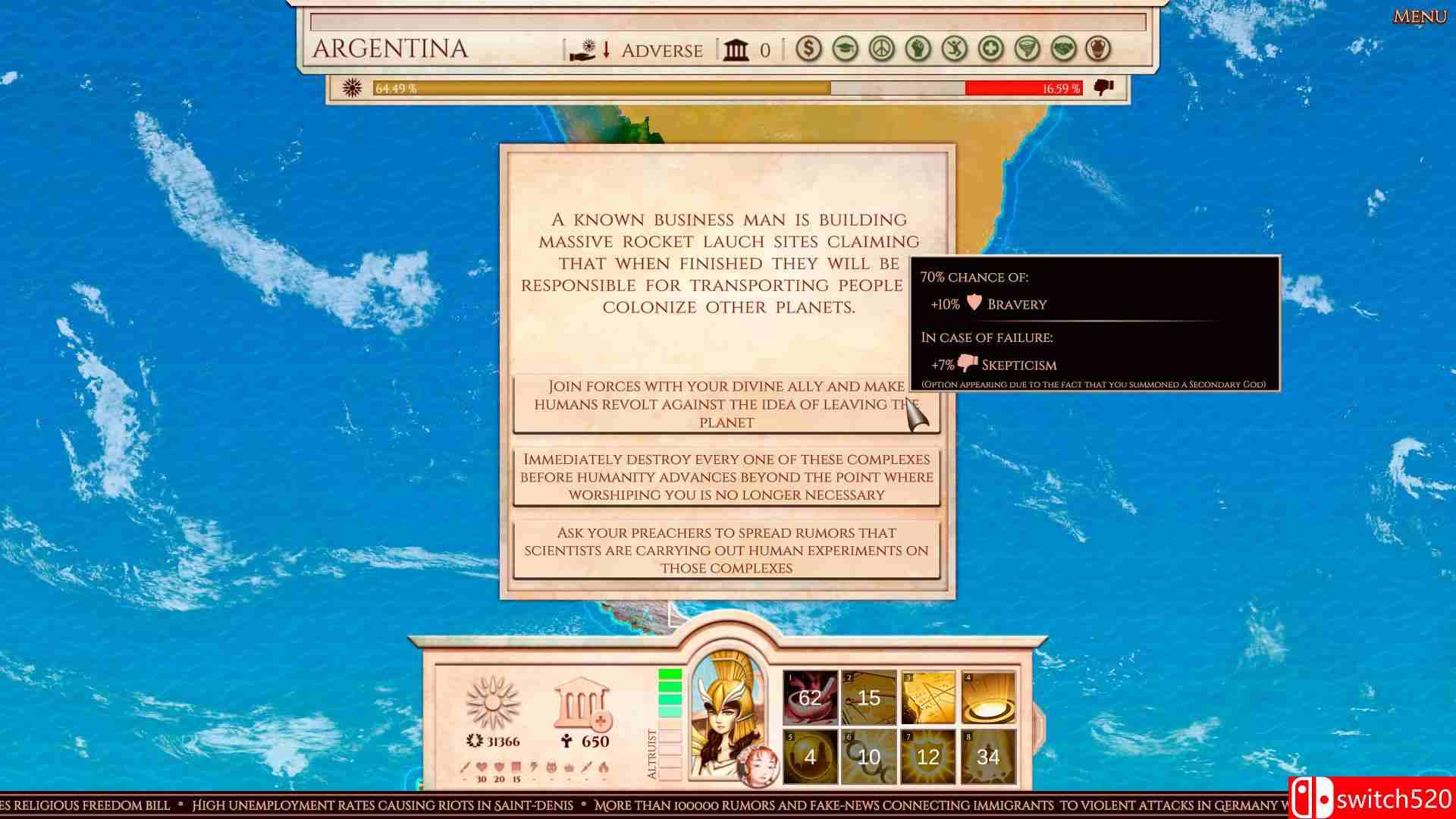Viewport: 1456px width, 819px height.
Task: Click the amphora vase icon
Action: [1097, 49]
